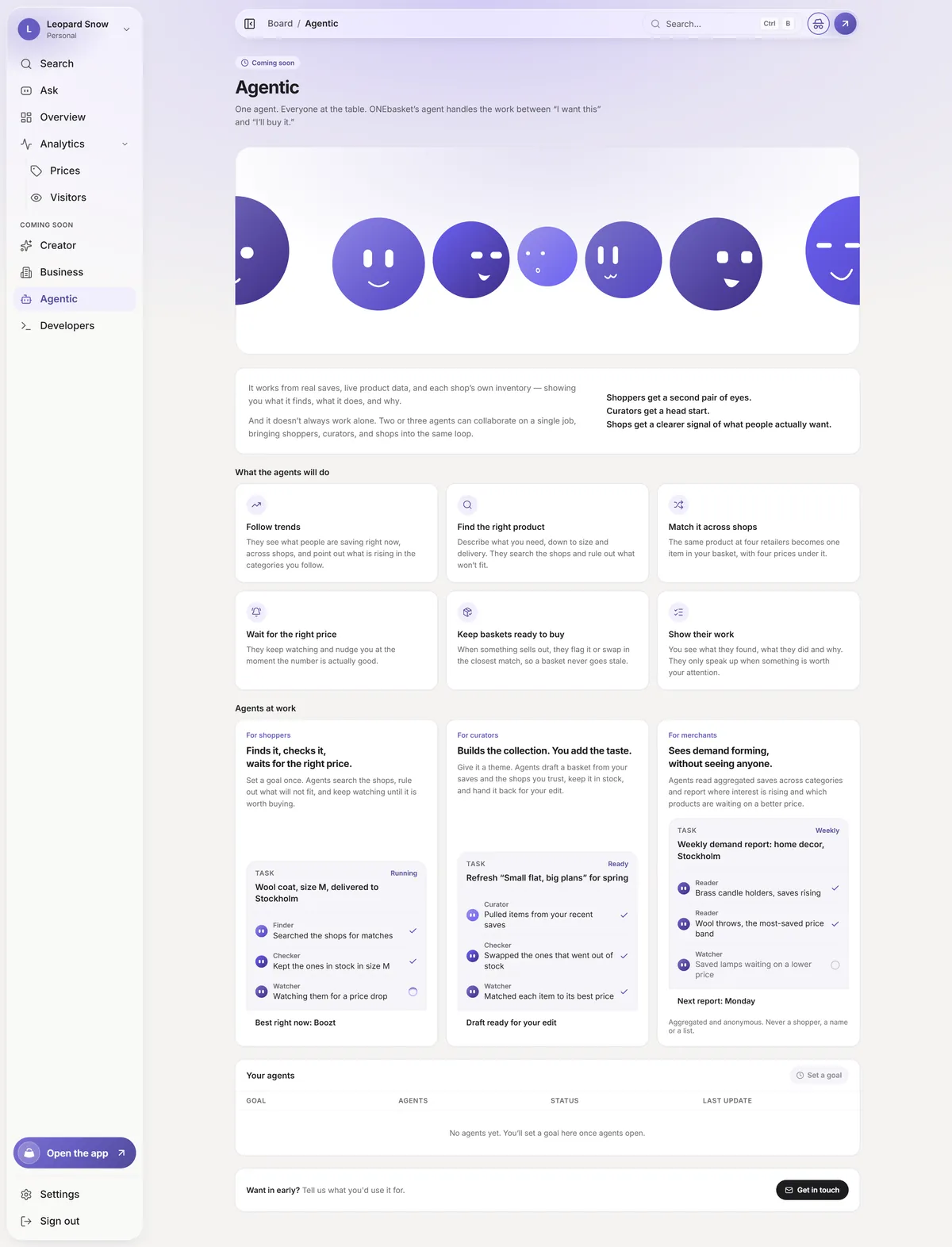Collapse the Analytics section chevron
The image size is (952, 1247).
point(125,144)
